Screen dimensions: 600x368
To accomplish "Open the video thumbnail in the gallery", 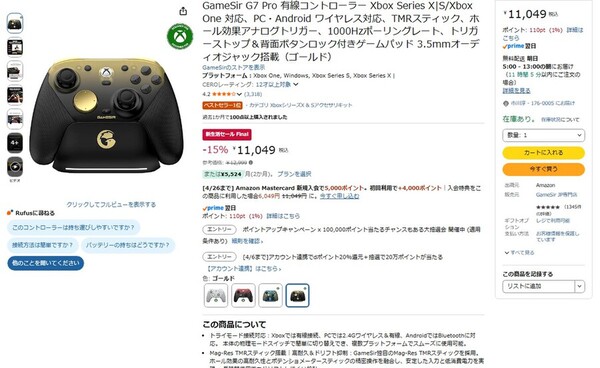I will pyautogui.click(x=15, y=167).
